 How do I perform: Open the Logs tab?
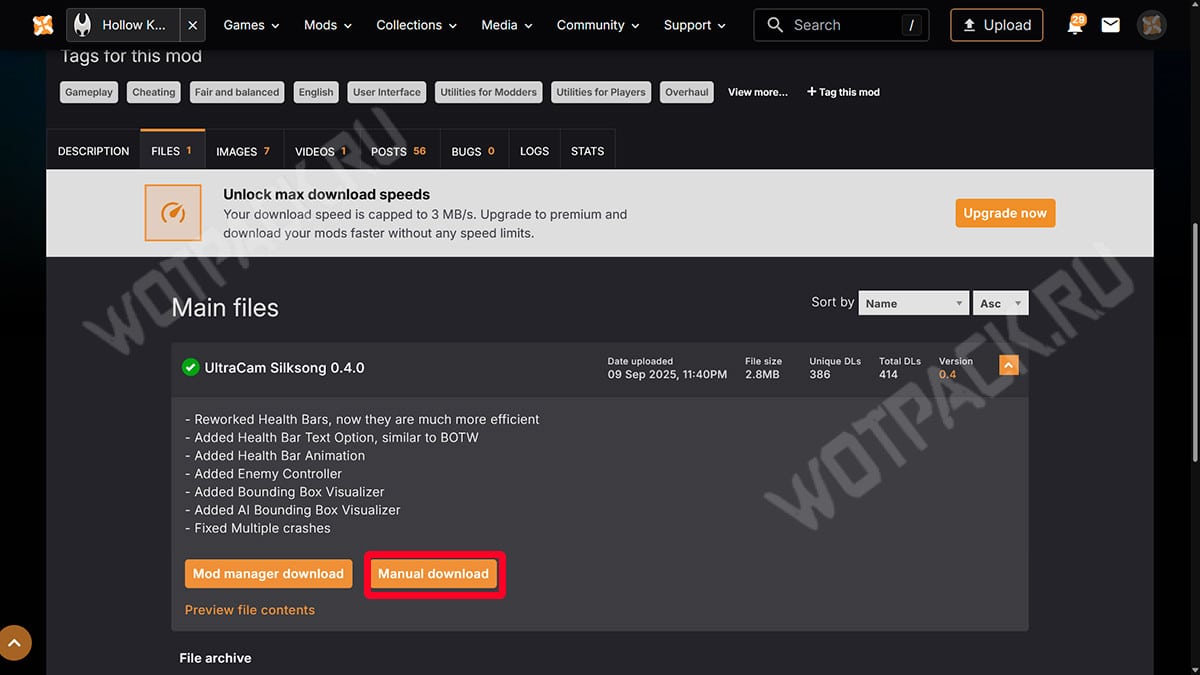coord(535,151)
